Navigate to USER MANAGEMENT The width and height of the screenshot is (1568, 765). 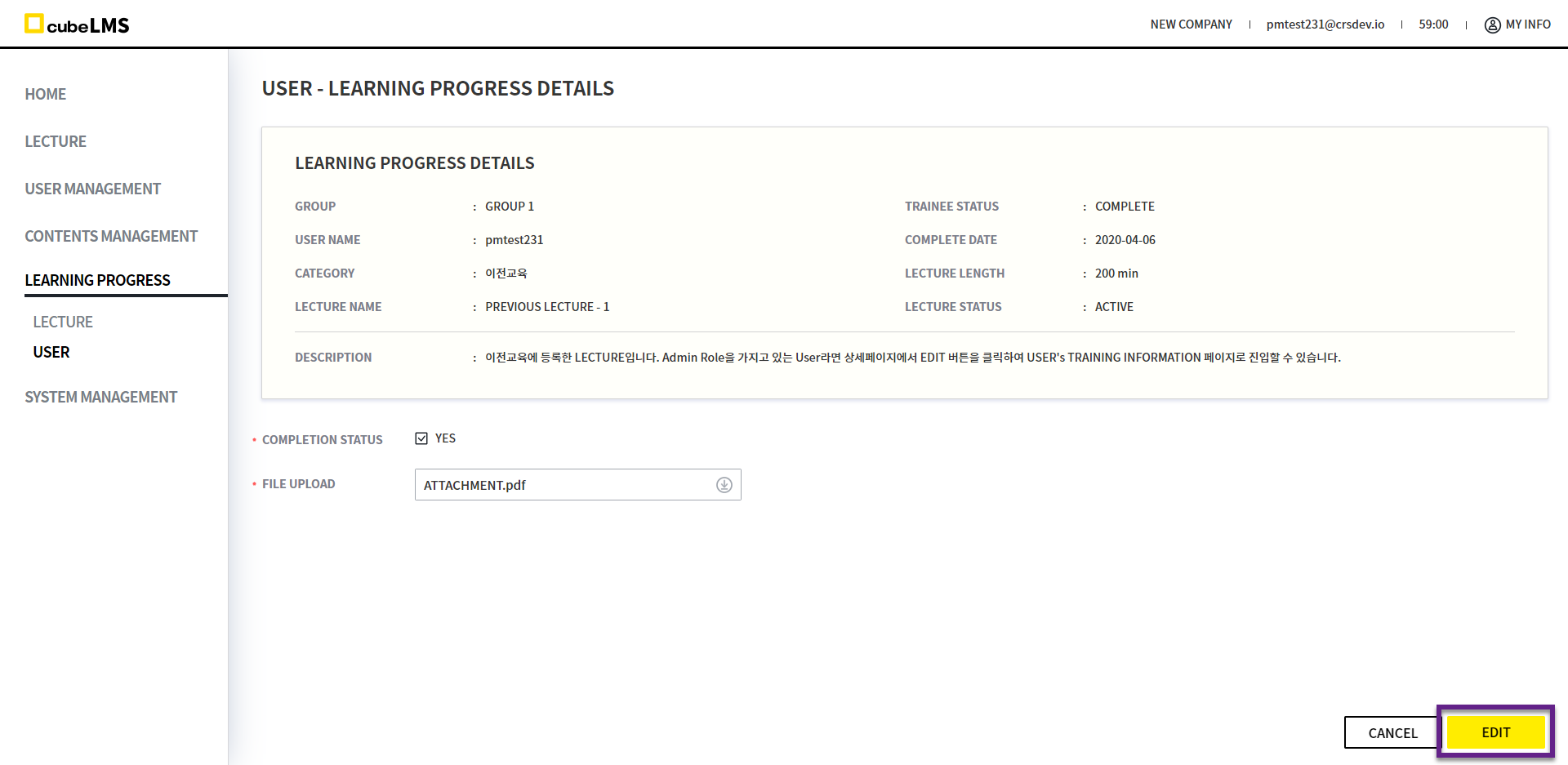point(92,189)
